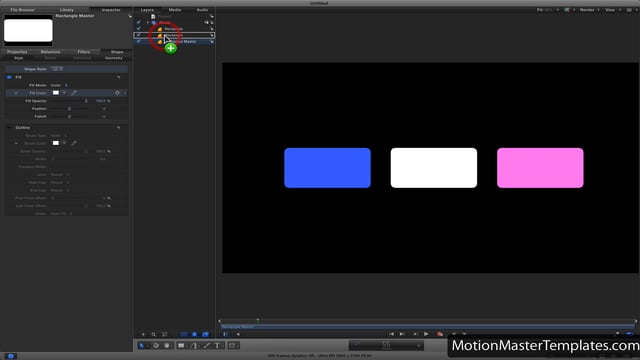
Task: Select the Rectangle Mask tool
Action: tap(232, 346)
